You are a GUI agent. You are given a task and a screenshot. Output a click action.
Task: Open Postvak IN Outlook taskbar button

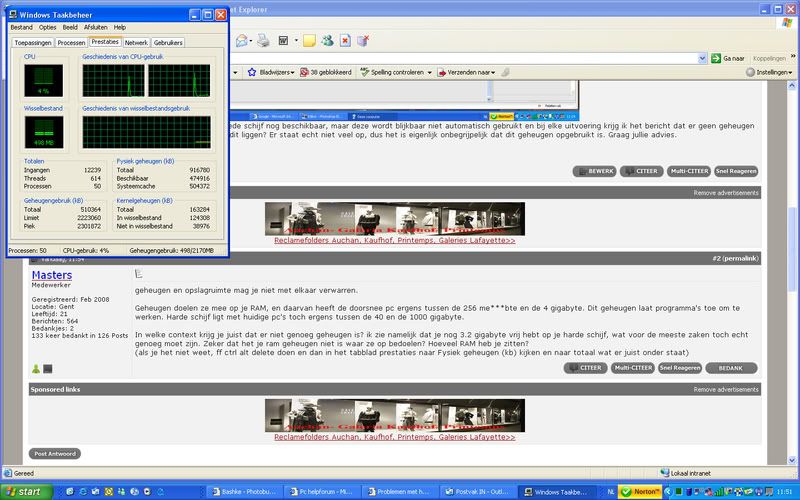coord(479,492)
